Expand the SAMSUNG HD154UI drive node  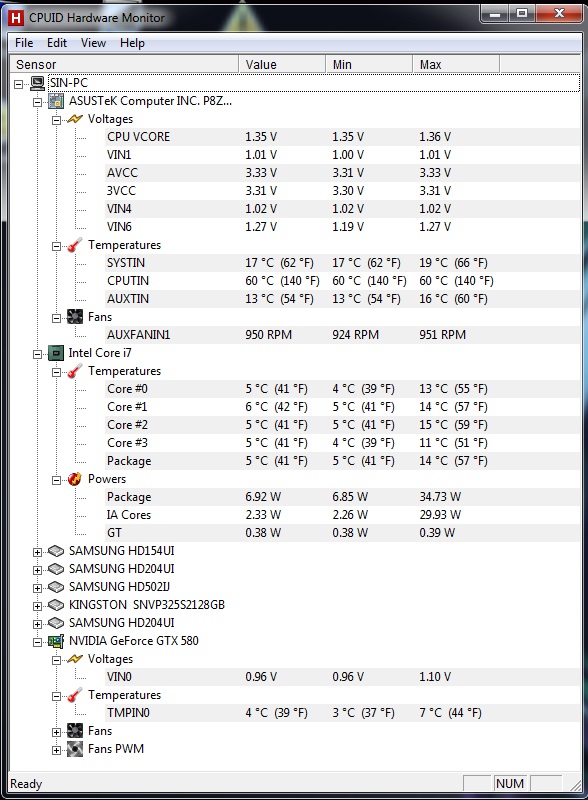click(37, 552)
